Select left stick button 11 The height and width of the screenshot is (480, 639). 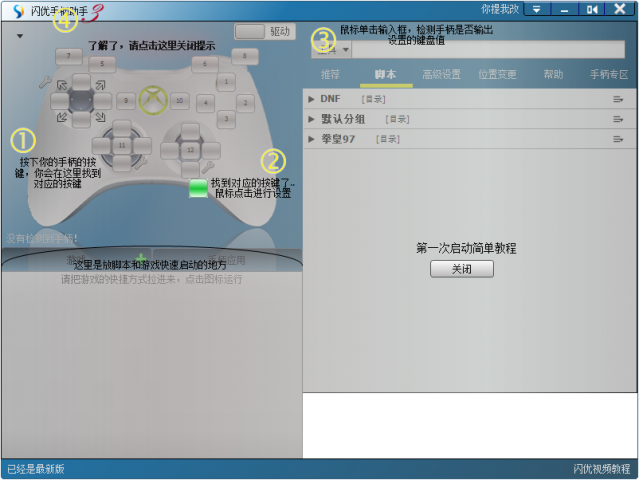coord(121,146)
